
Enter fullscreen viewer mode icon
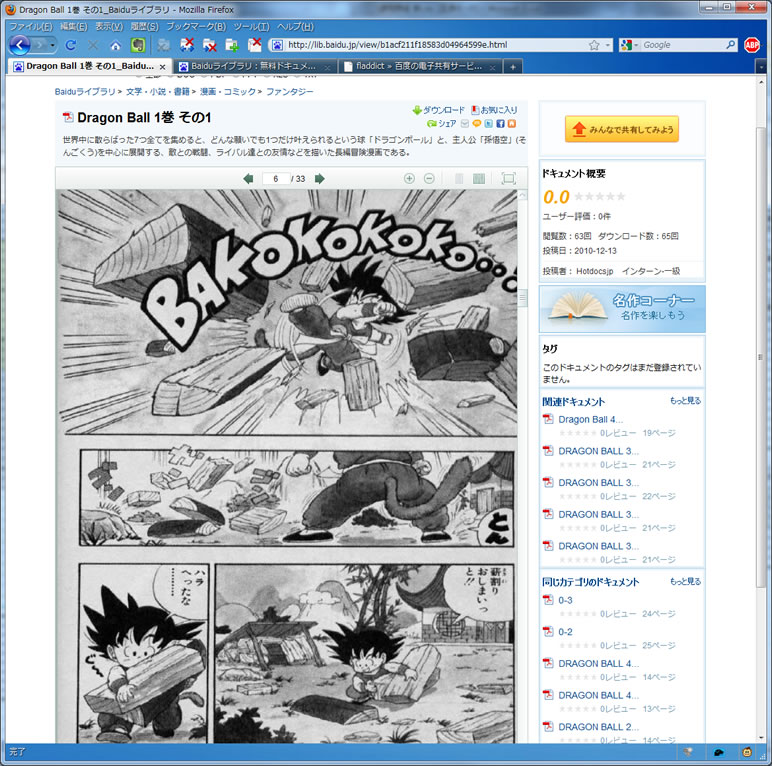pyautogui.click(x=508, y=178)
